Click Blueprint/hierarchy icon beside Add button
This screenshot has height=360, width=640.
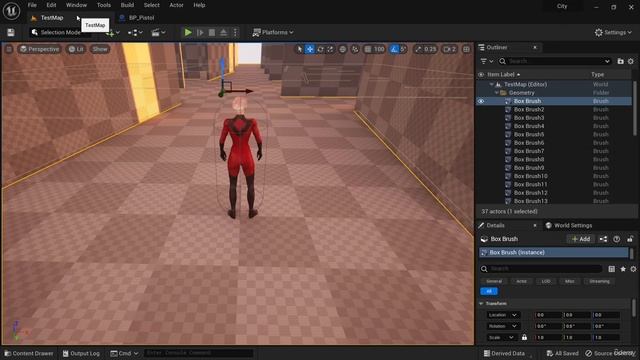(x=603, y=239)
